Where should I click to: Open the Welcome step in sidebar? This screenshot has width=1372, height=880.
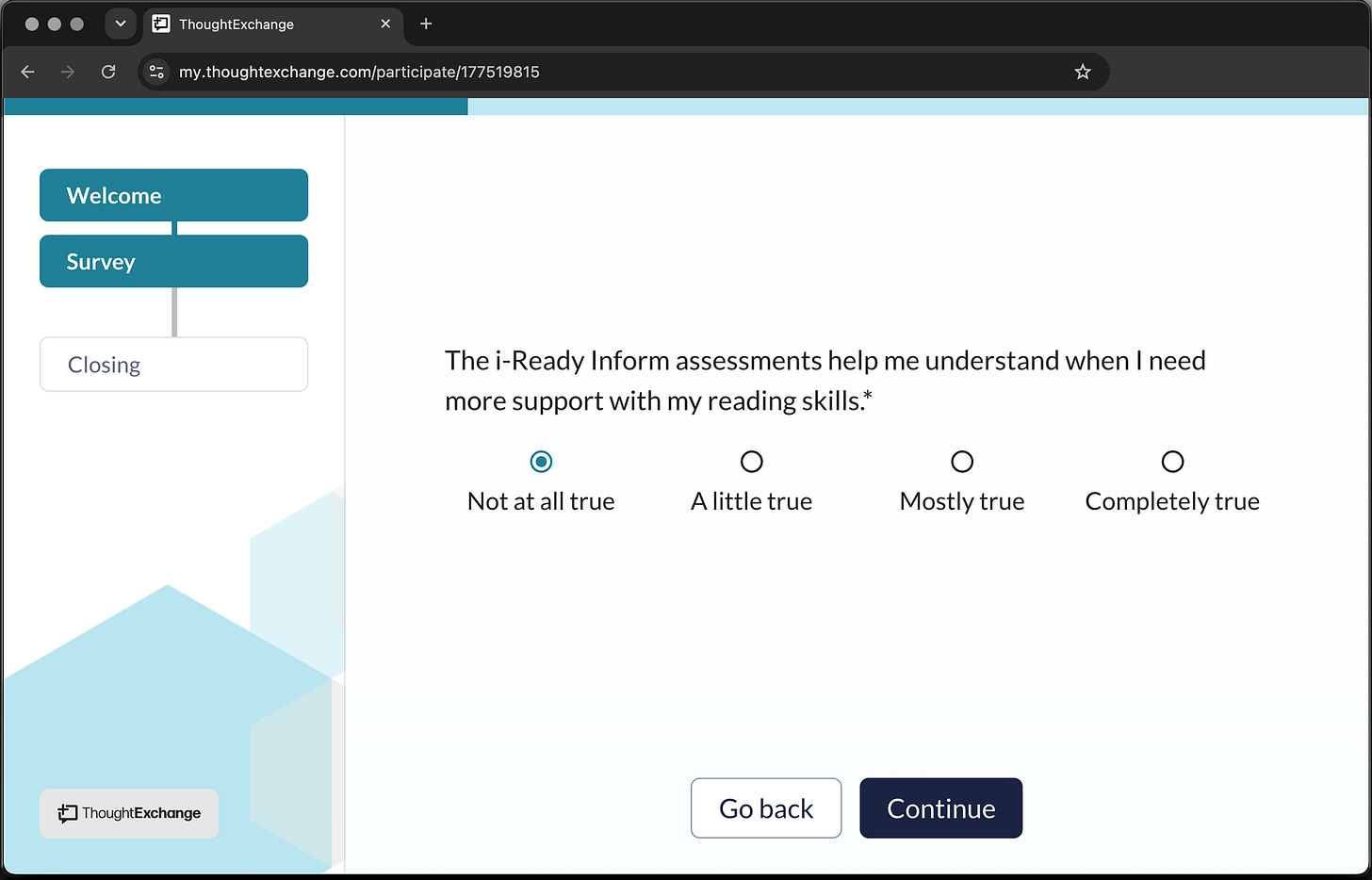tap(173, 195)
